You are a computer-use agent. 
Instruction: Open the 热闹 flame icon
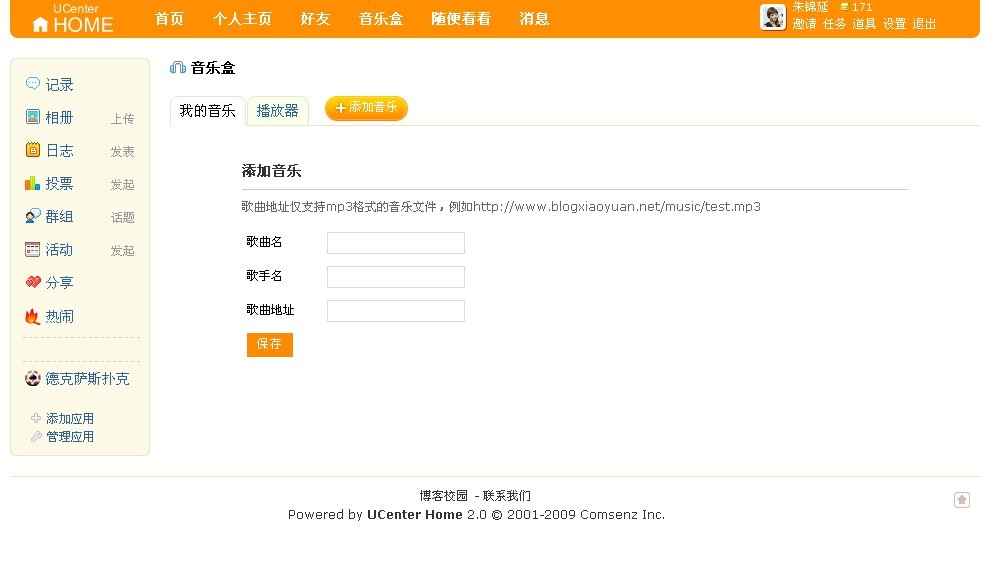click(x=33, y=315)
